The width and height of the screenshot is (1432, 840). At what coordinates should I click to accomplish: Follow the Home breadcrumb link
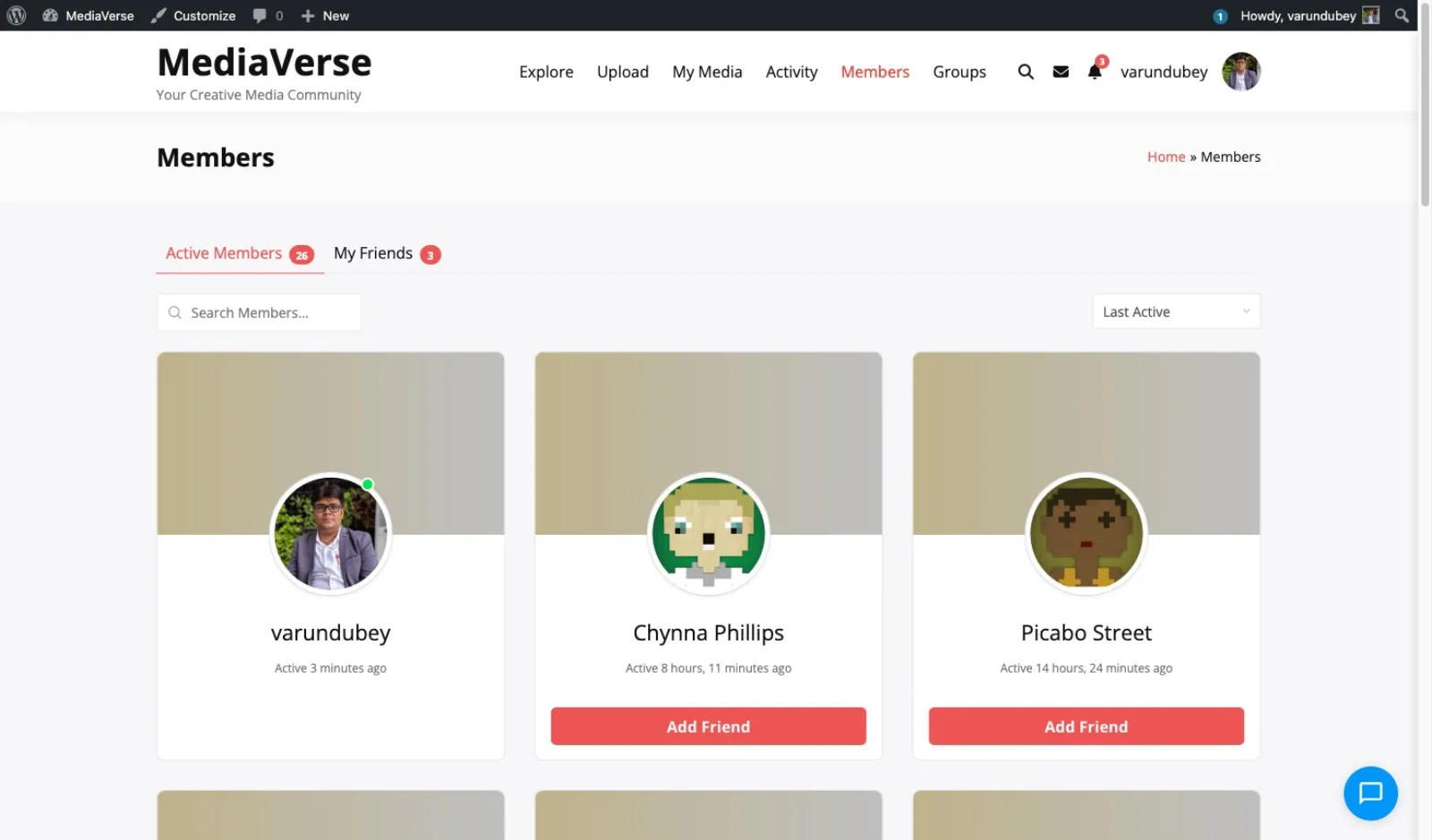(1166, 157)
